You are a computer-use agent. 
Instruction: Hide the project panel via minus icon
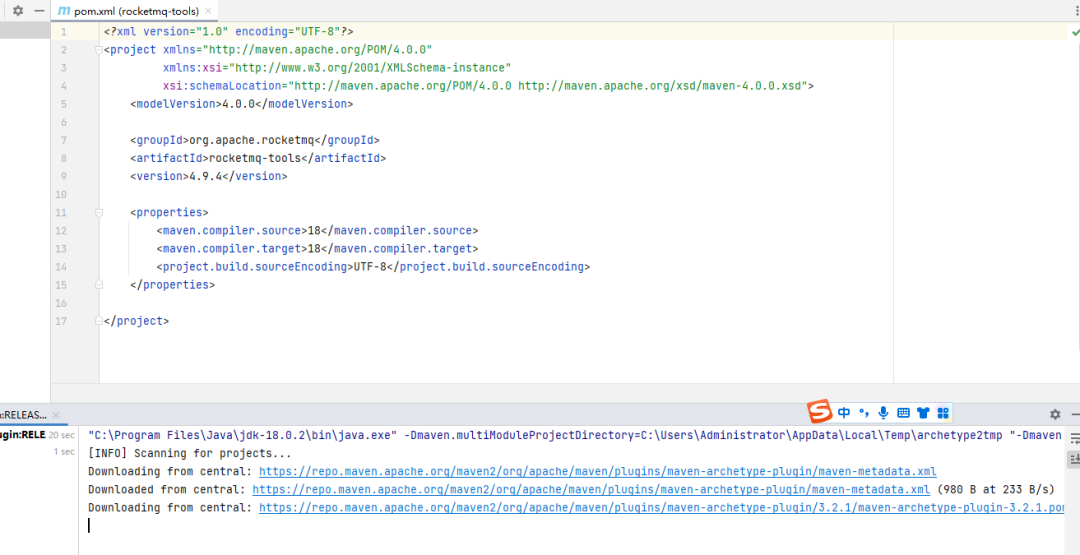[x=39, y=11]
